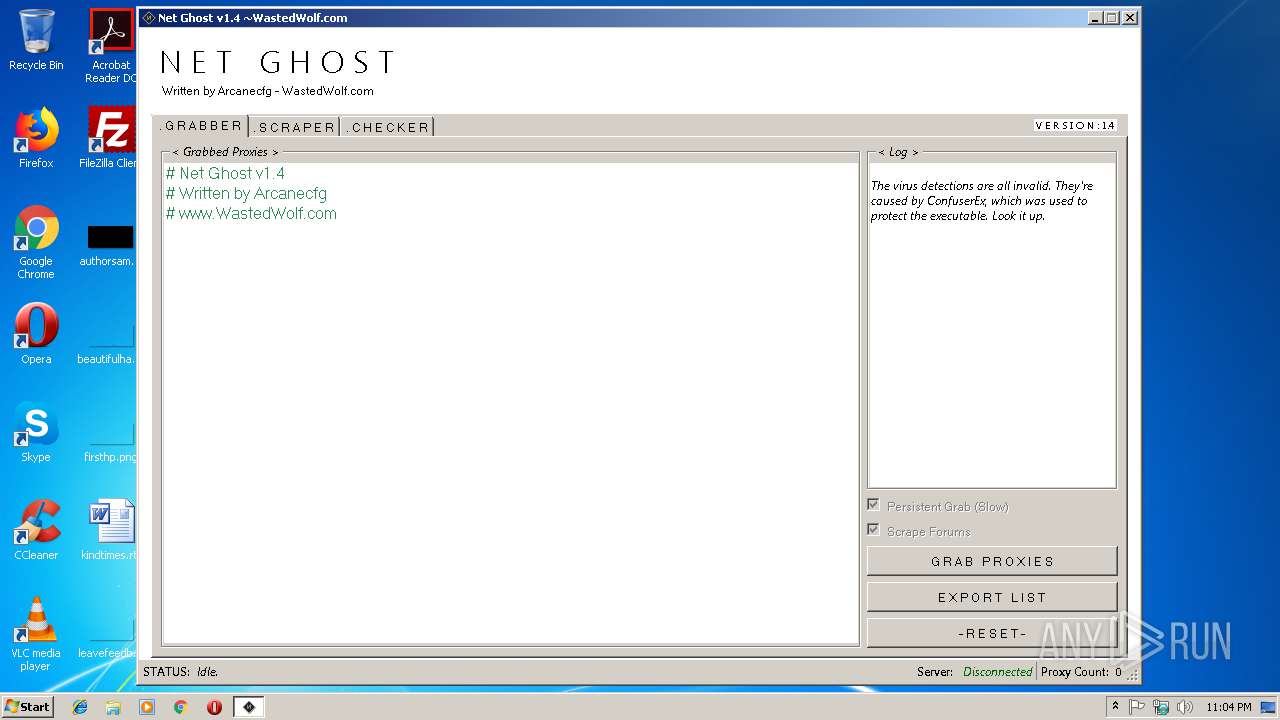The height and width of the screenshot is (720, 1280).
Task: Minimize the Net Ghost window
Action: [x=1095, y=18]
